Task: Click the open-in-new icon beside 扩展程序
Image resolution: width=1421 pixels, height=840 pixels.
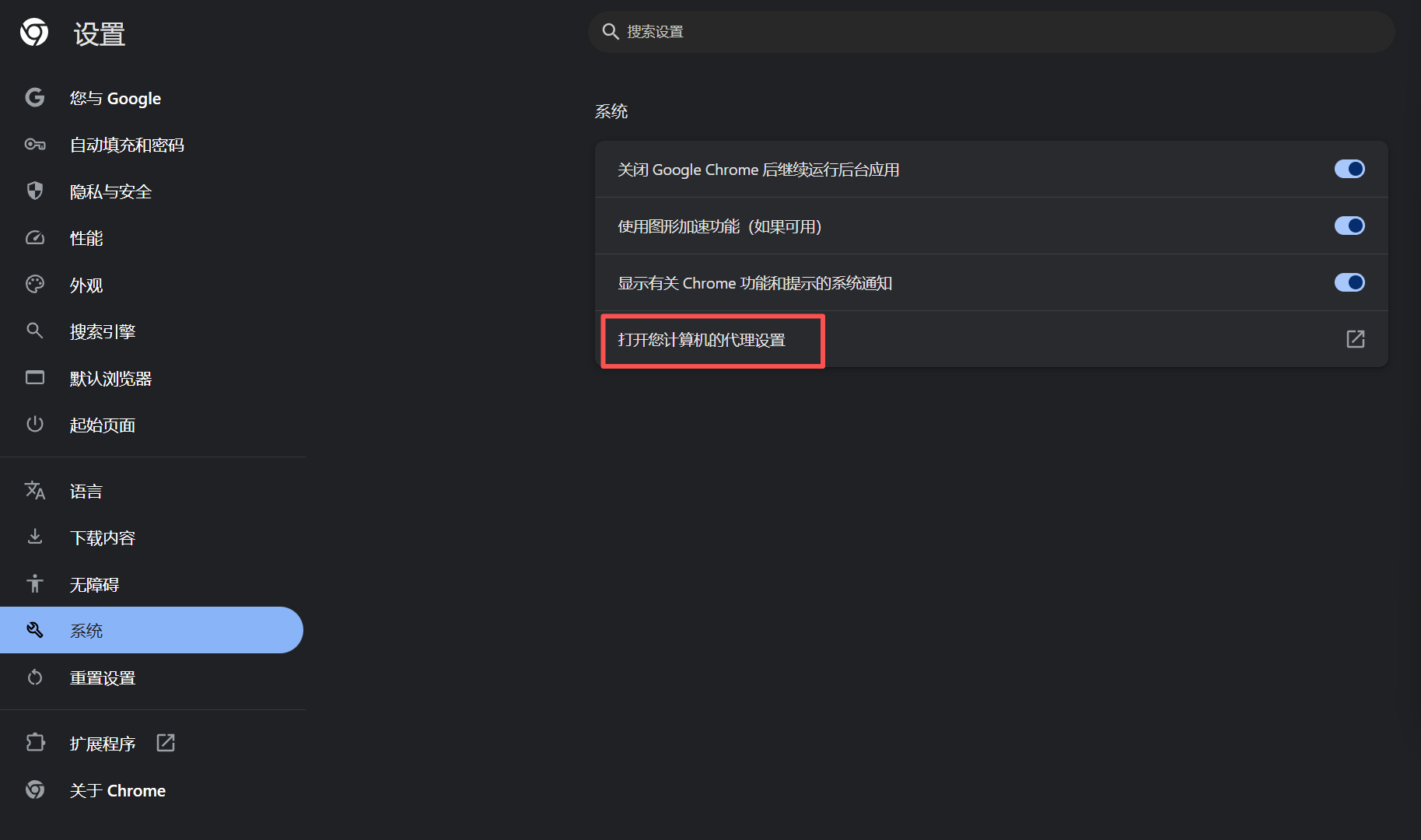Action: click(166, 743)
